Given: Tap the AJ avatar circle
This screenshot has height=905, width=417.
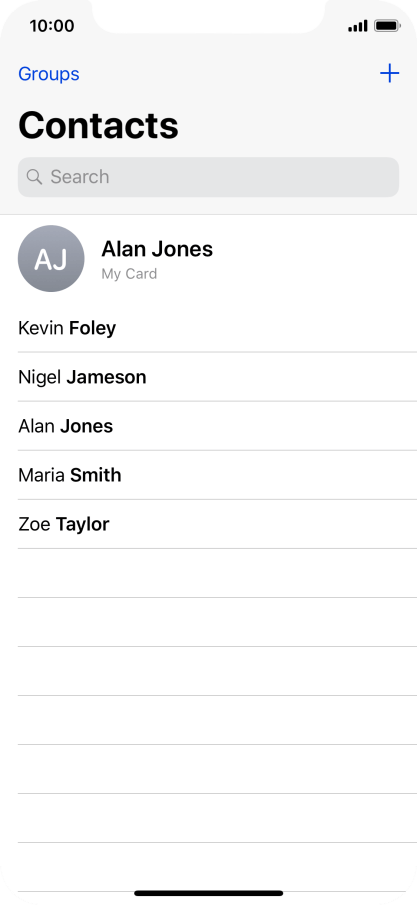Looking at the screenshot, I should tap(51, 258).
